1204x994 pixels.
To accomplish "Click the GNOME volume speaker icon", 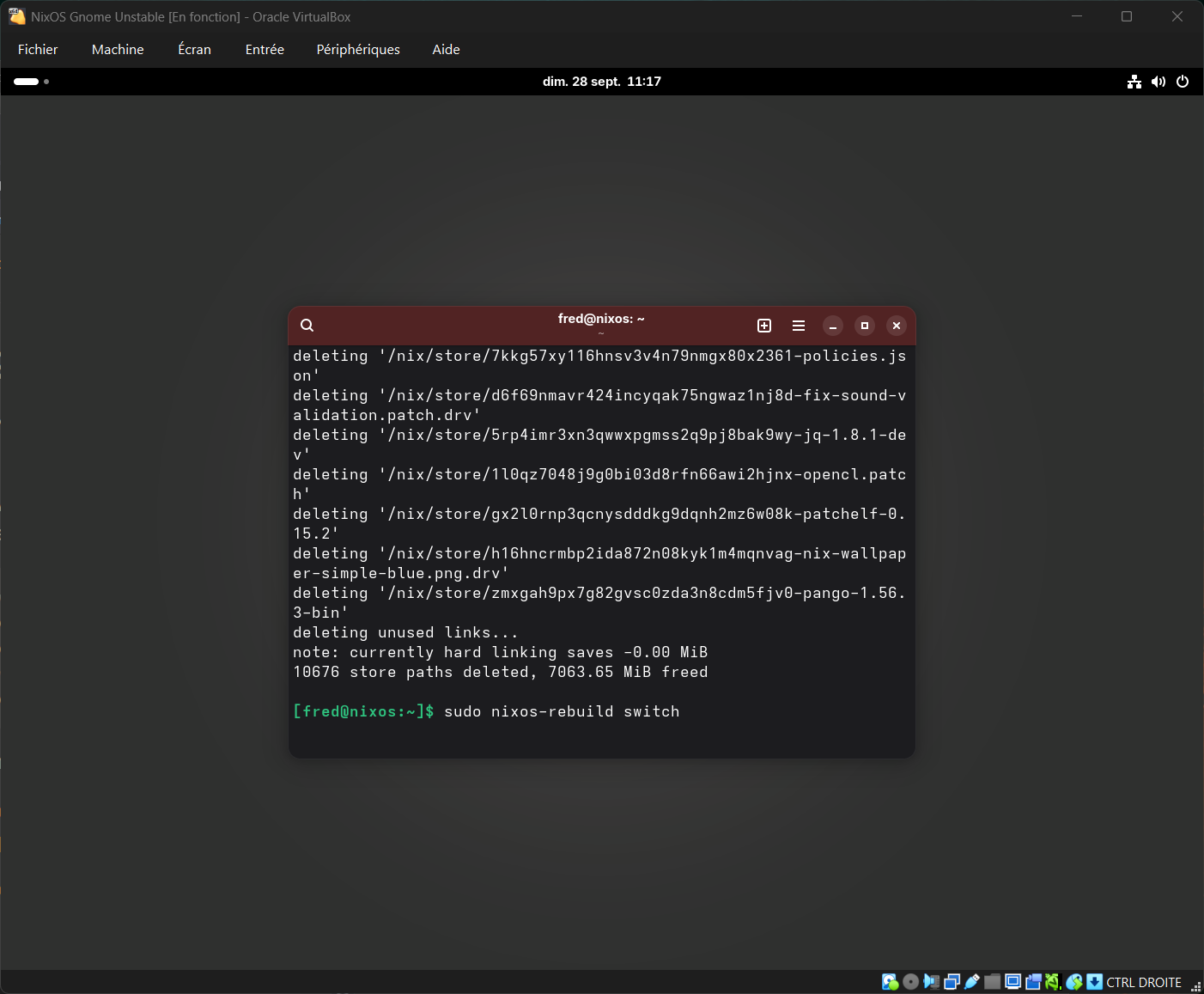I will click(1158, 82).
